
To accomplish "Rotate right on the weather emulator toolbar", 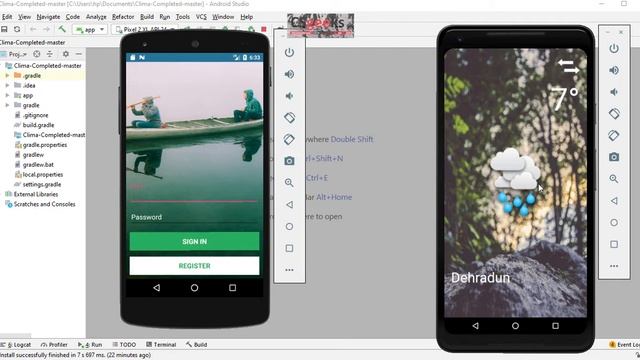I will tap(614, 135).
